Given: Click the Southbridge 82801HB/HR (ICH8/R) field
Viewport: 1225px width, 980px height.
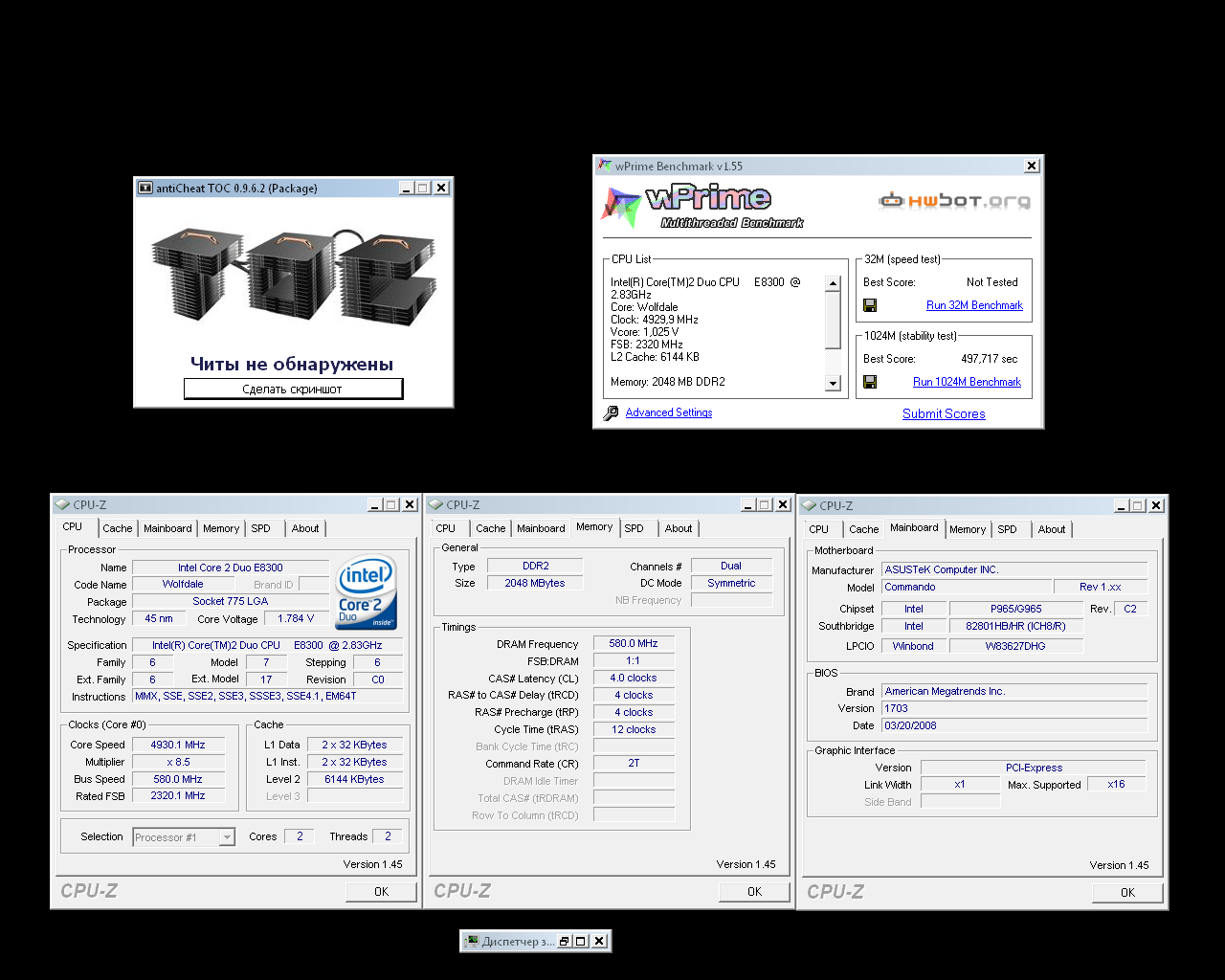Looking at the screenshot, I should [x=1016, y=626].
